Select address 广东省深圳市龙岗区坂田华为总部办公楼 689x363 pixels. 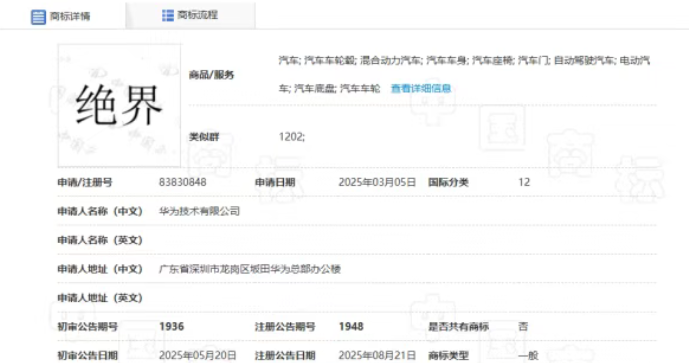250,269
